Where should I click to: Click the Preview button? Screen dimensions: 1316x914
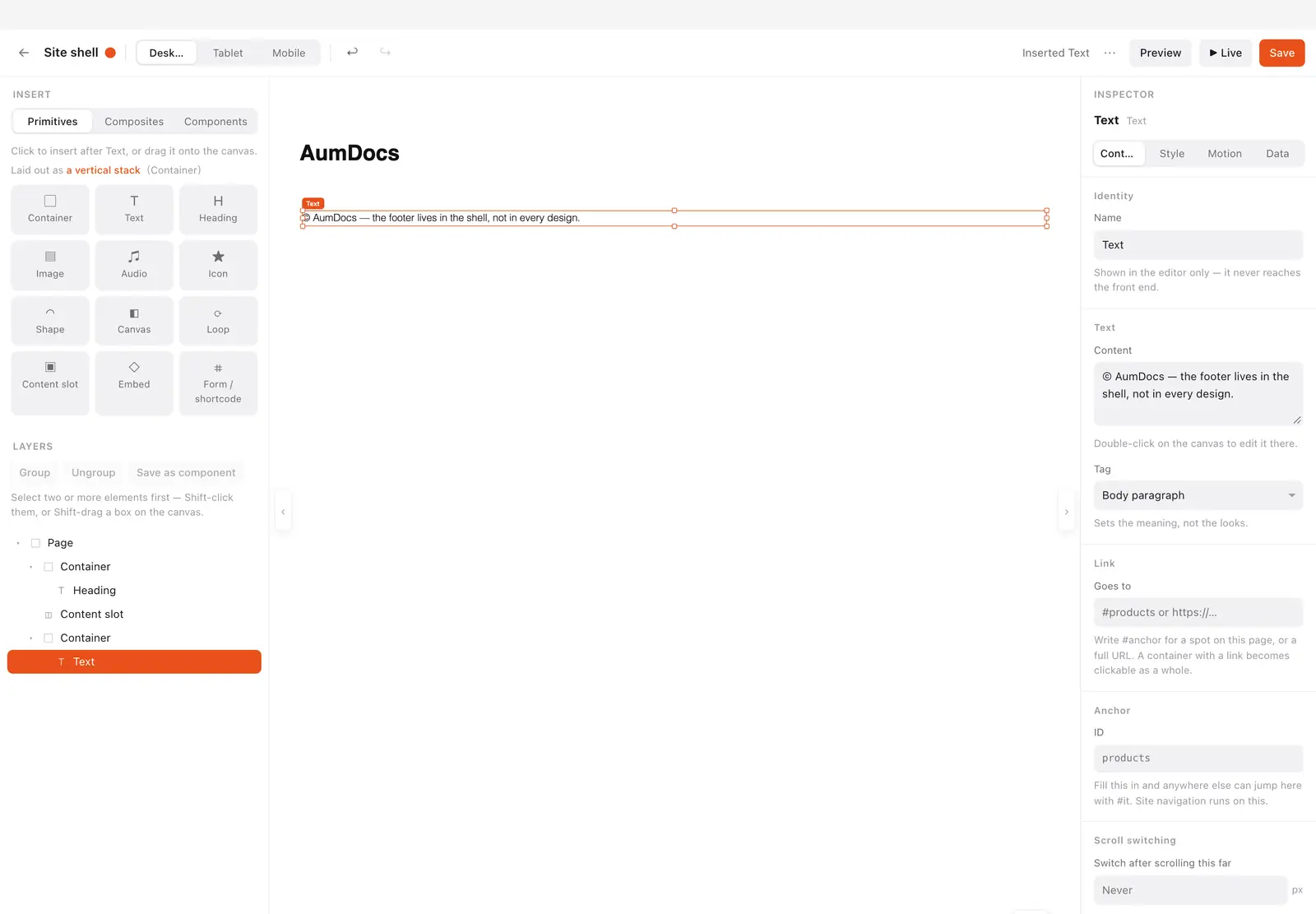[1160, 53]
